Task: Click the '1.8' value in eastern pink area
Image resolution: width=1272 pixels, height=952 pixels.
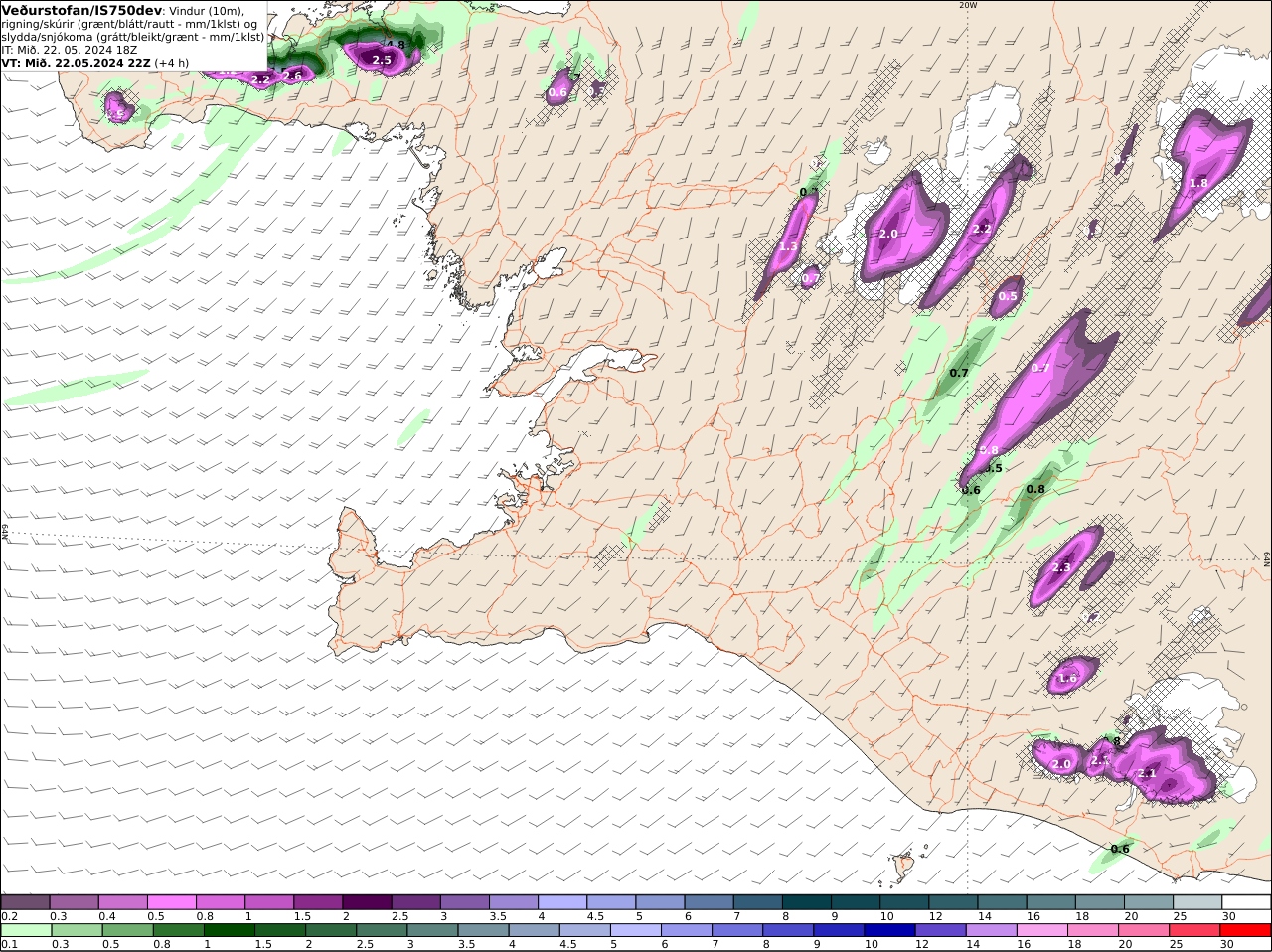Action: (x=1198, y=183)
